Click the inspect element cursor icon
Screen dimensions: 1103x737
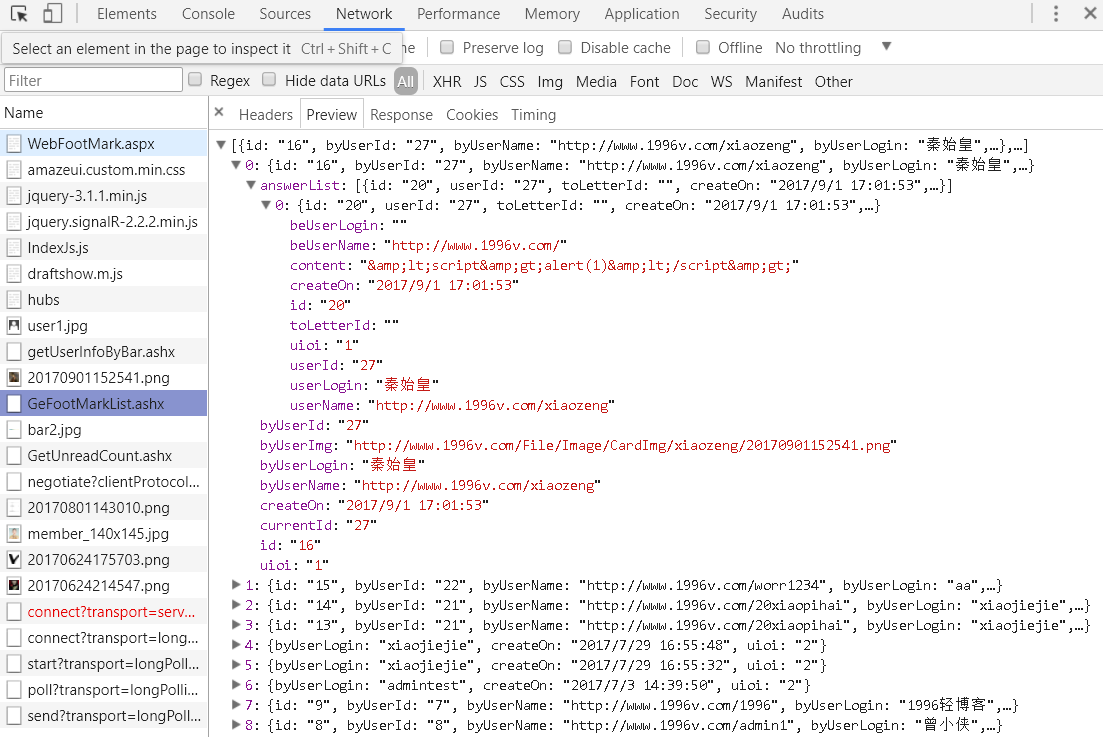coord(20,14)
